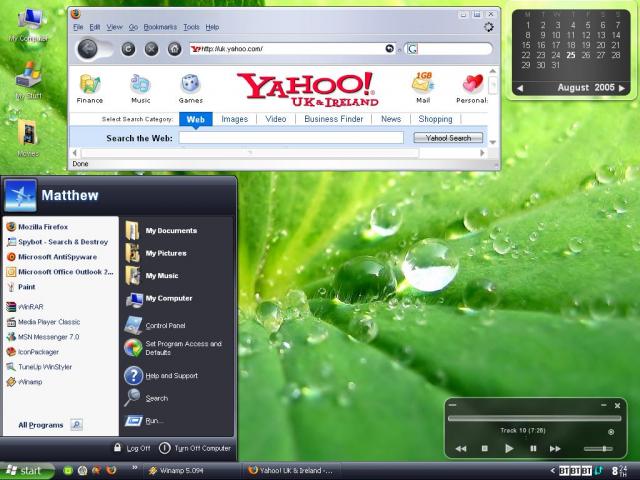Select the Movies desktop folder
This screenshot has width=640, height=480.
[x=28, y=138]
